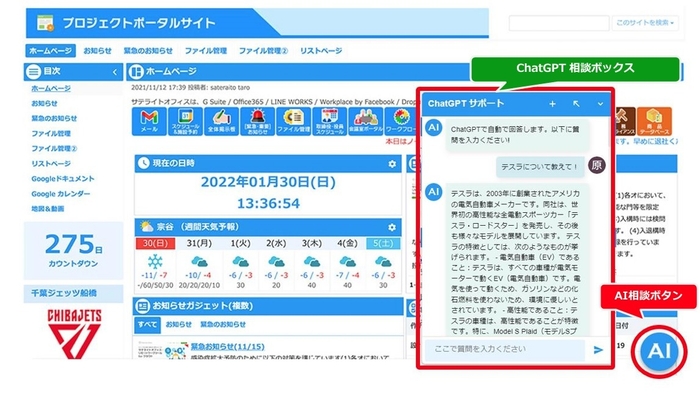Viewport: 700px width, 397px height.
Task: Select the ファイル管理 top navigation tab
Action: point(206,51)
